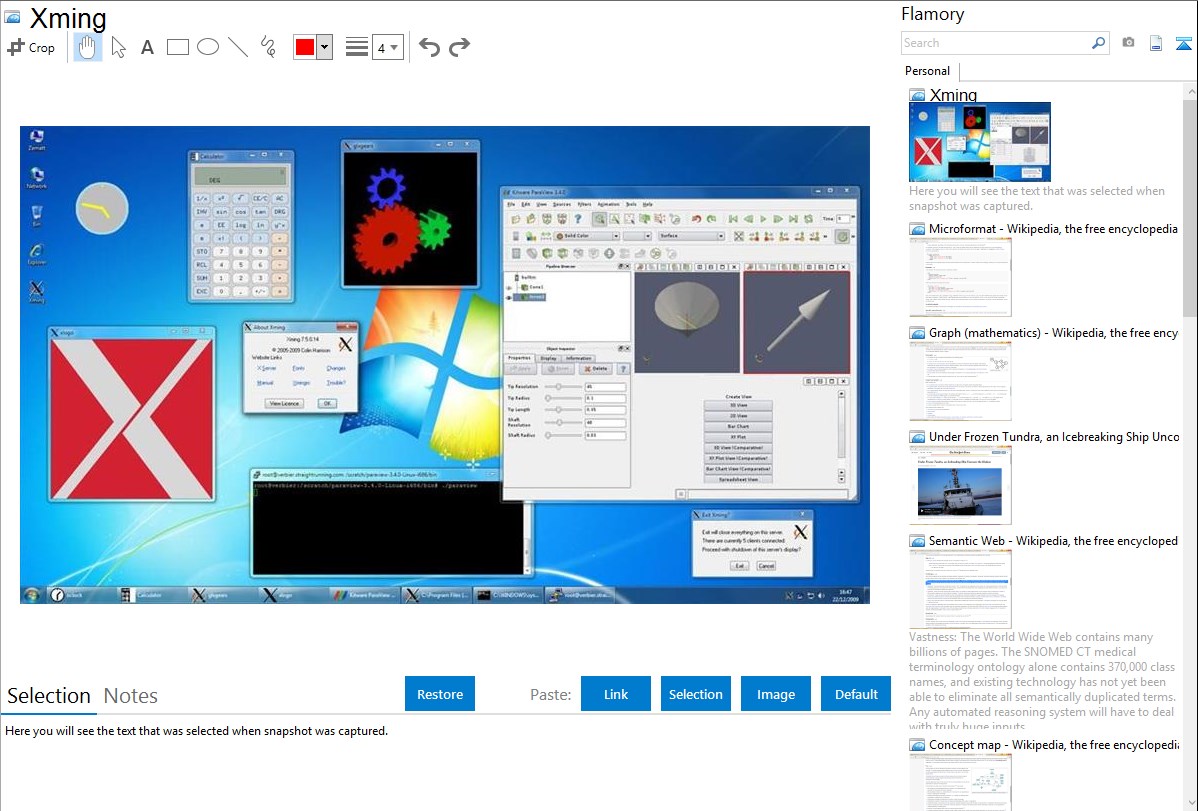Viewport: 1198px width, 811px height.
Task: Pick the ellipse drawing tool
Action: [x=208, y=47]
